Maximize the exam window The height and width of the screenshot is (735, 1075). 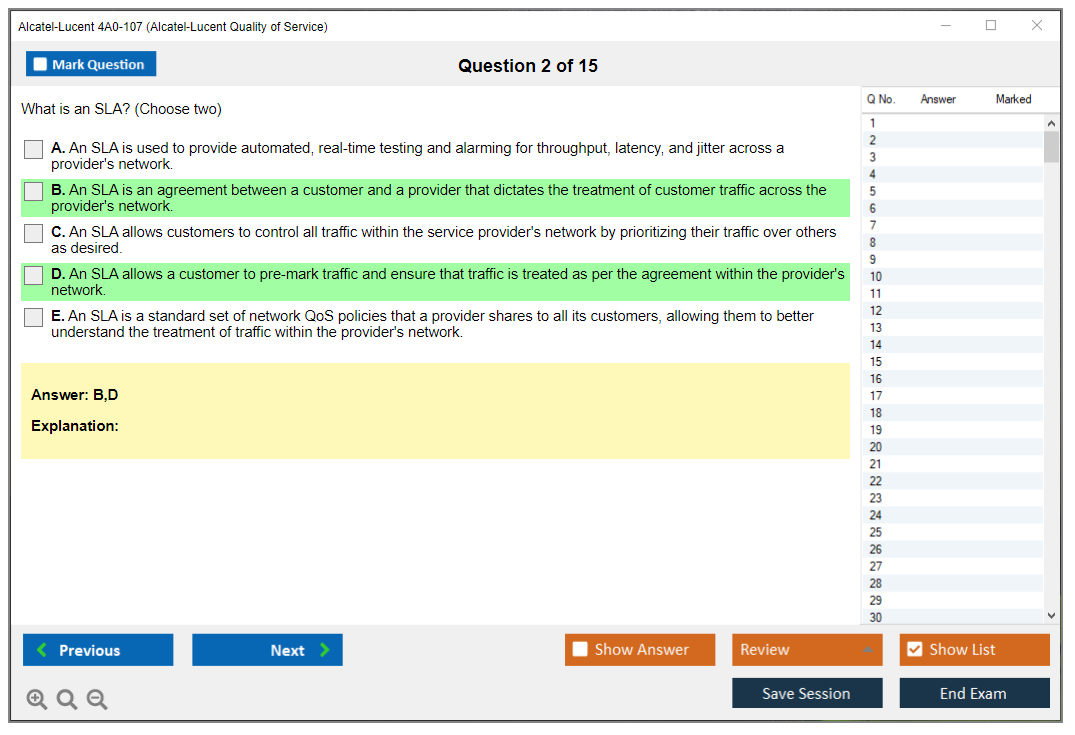[991, 26]
